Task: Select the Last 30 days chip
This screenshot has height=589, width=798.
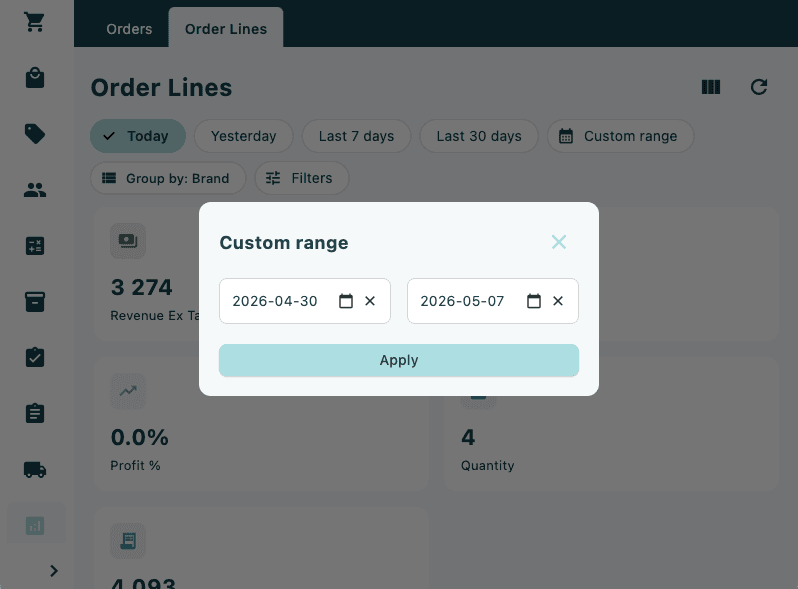Action: [479, 136]
